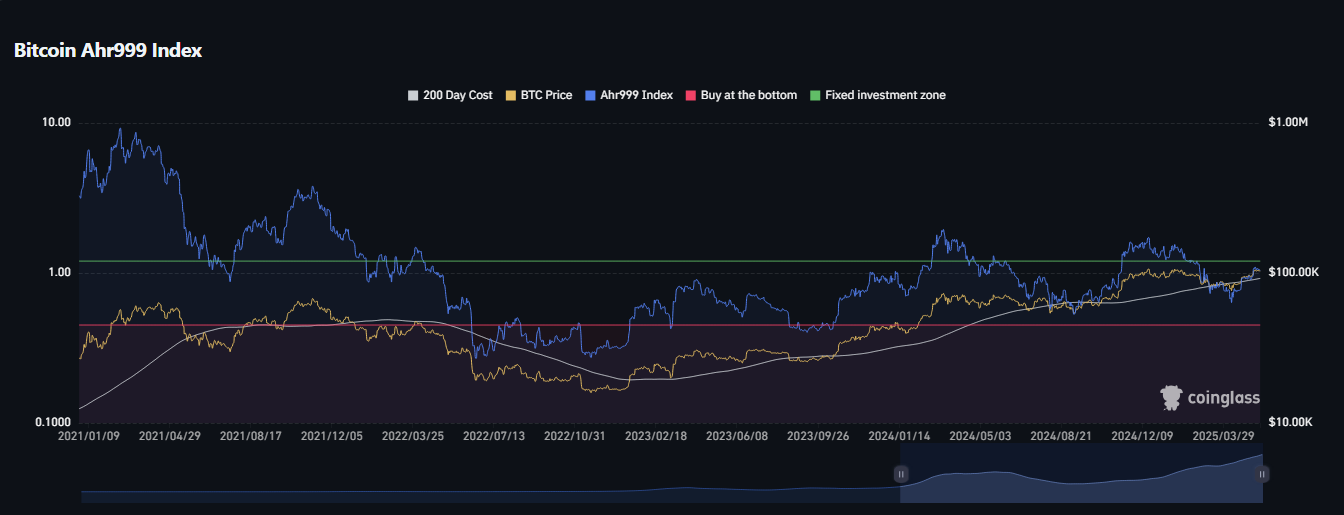Toggle the 200 Day Cost series label

(x=458, y=95)
